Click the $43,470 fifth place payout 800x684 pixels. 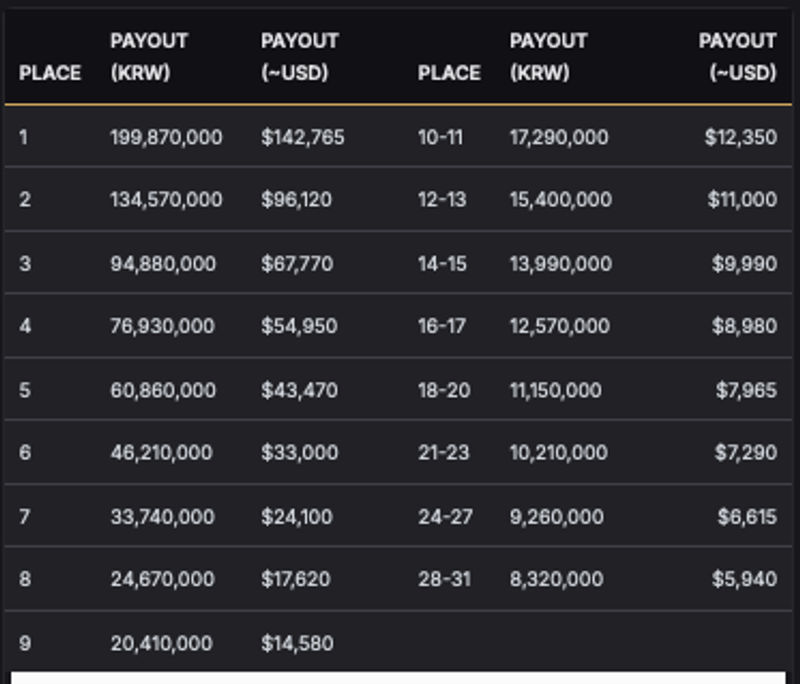[299, 390]
